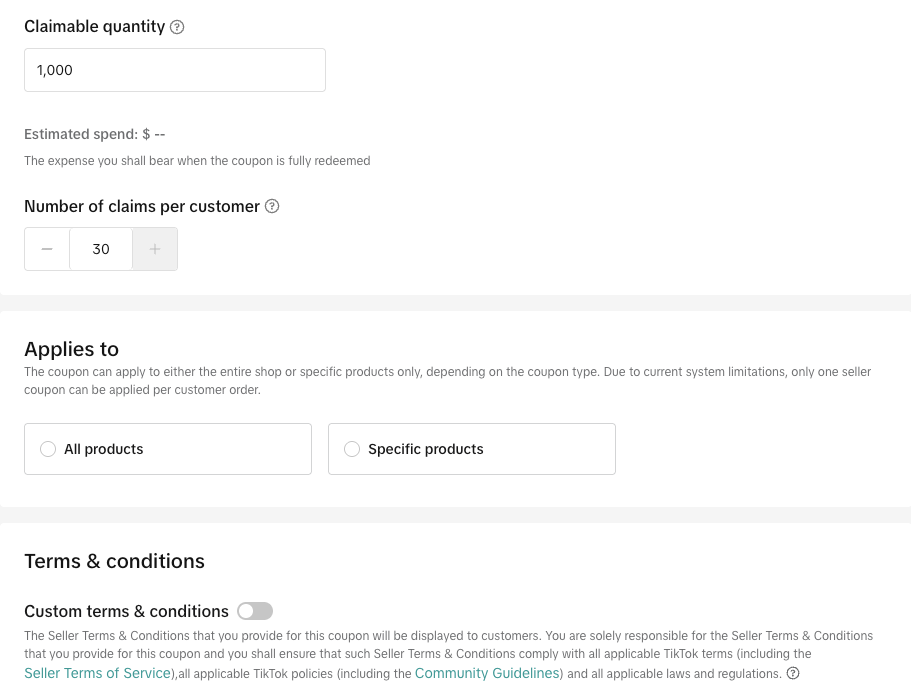Click the help icon after laws and regulations text

click(793, 673)
